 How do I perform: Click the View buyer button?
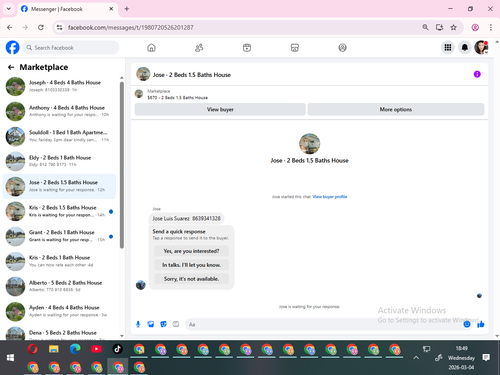[x=220, y=109]
